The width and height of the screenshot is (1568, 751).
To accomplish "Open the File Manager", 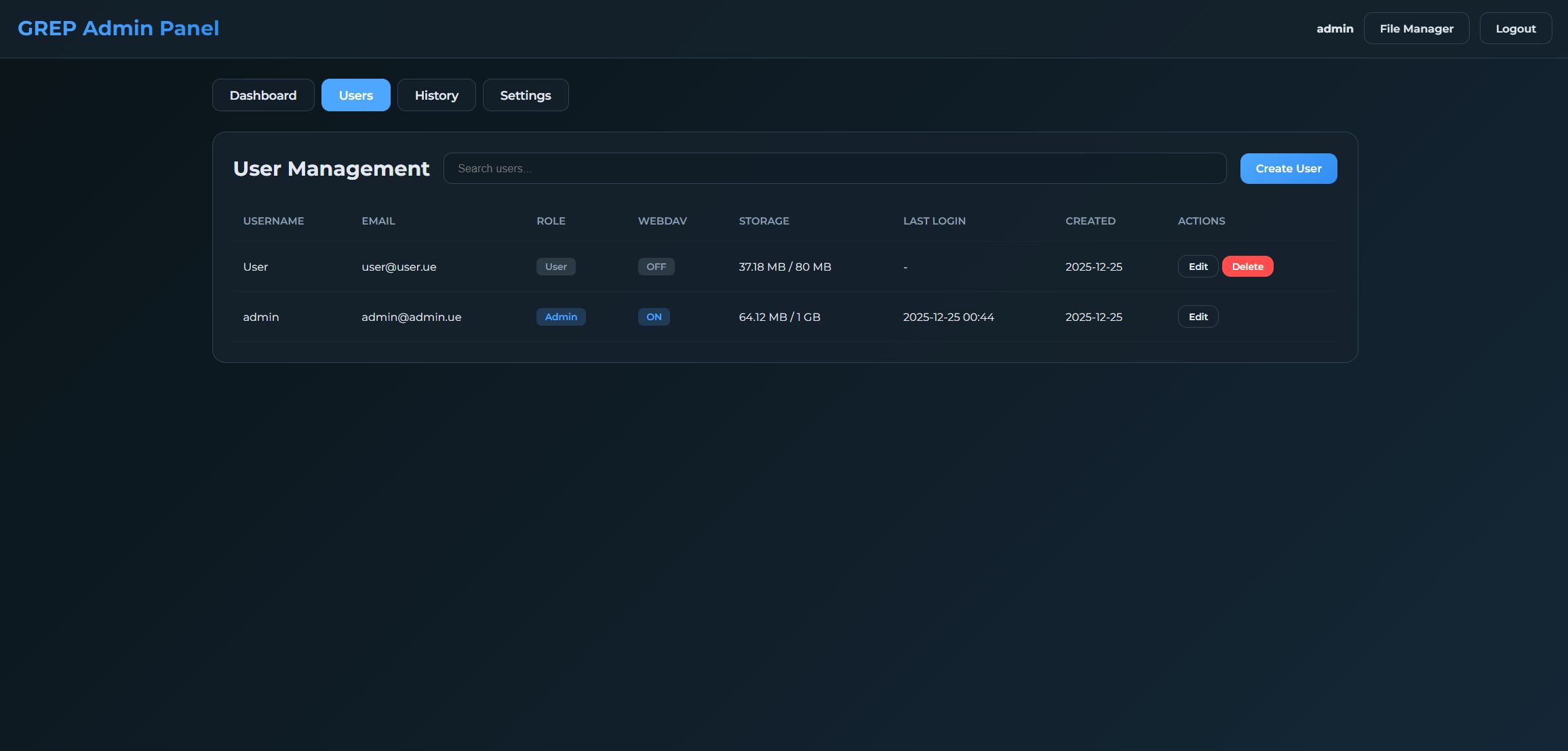I will coord(1416,28).
